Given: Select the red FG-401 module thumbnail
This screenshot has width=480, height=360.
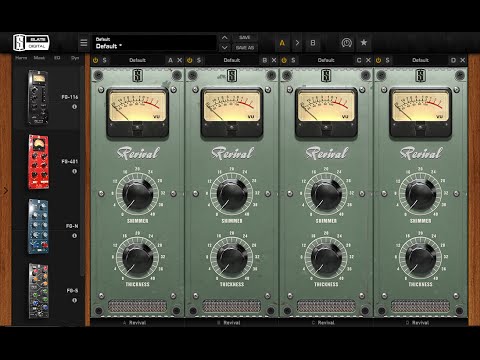Looking at the screenshot, I should (38, 162).
